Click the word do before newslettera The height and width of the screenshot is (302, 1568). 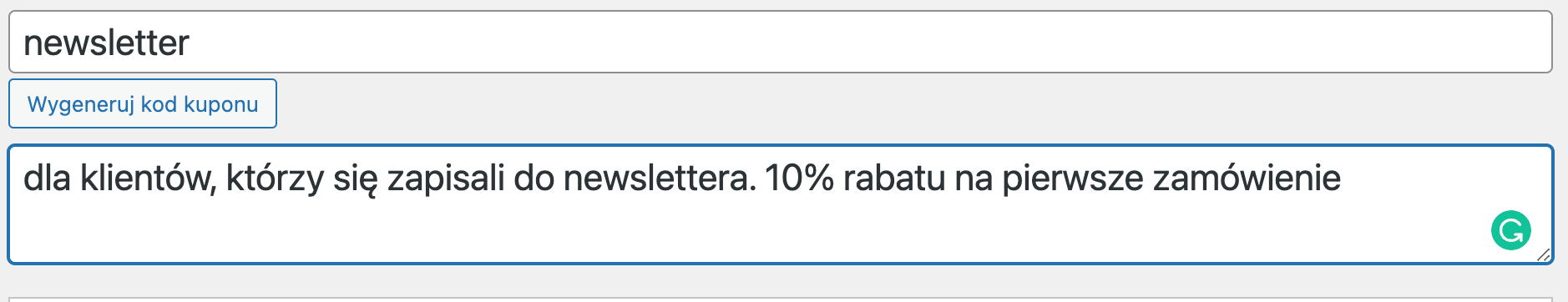click(x=534, y=178)
